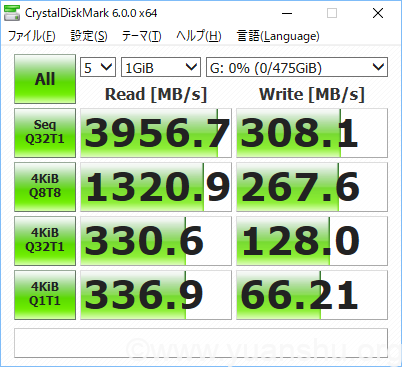Open the 言語(Language) menu
Viewport: 402px width, 367px height.
pos(278,36)
